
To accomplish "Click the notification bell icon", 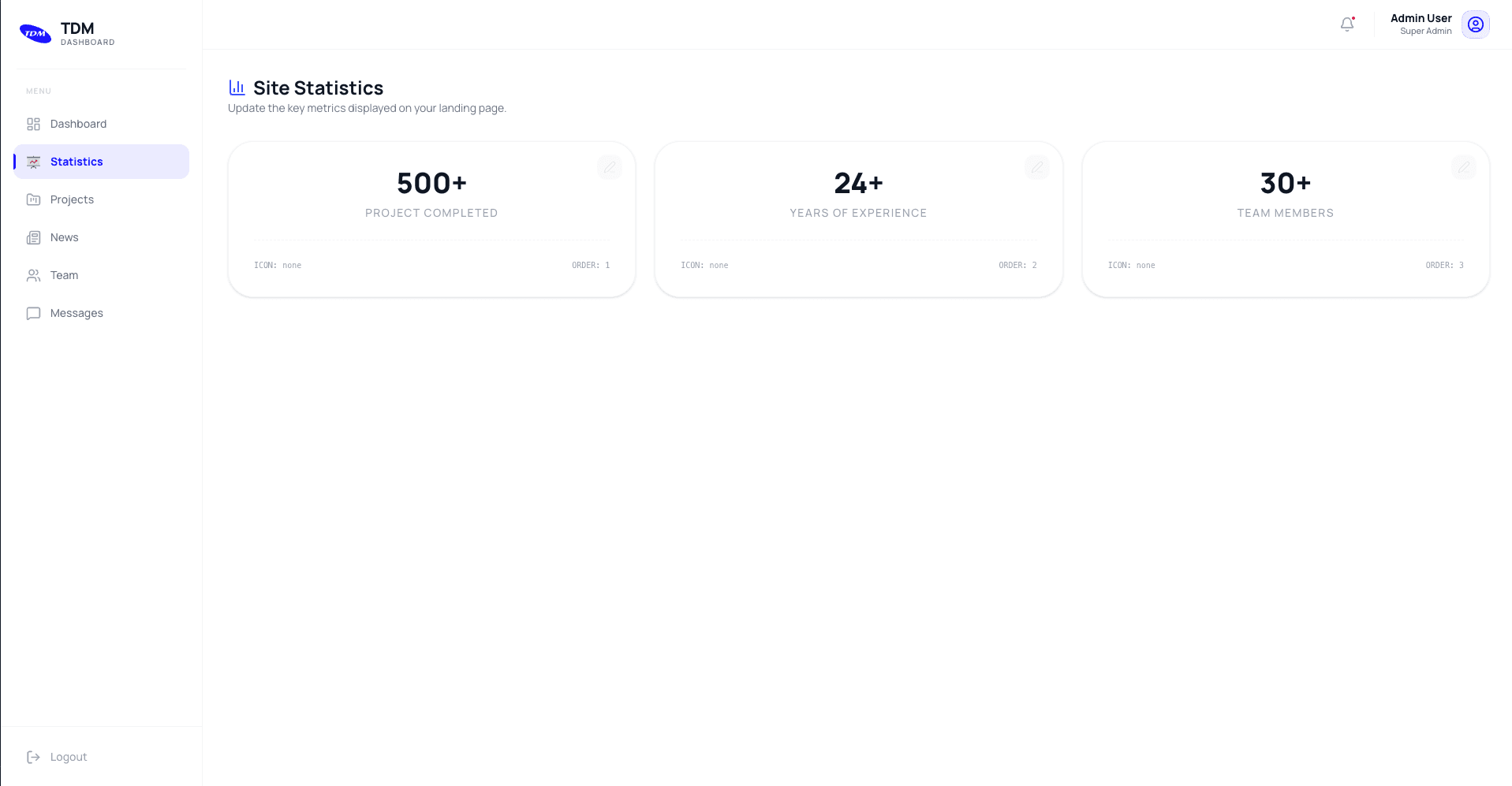I will coord(1347,24).
